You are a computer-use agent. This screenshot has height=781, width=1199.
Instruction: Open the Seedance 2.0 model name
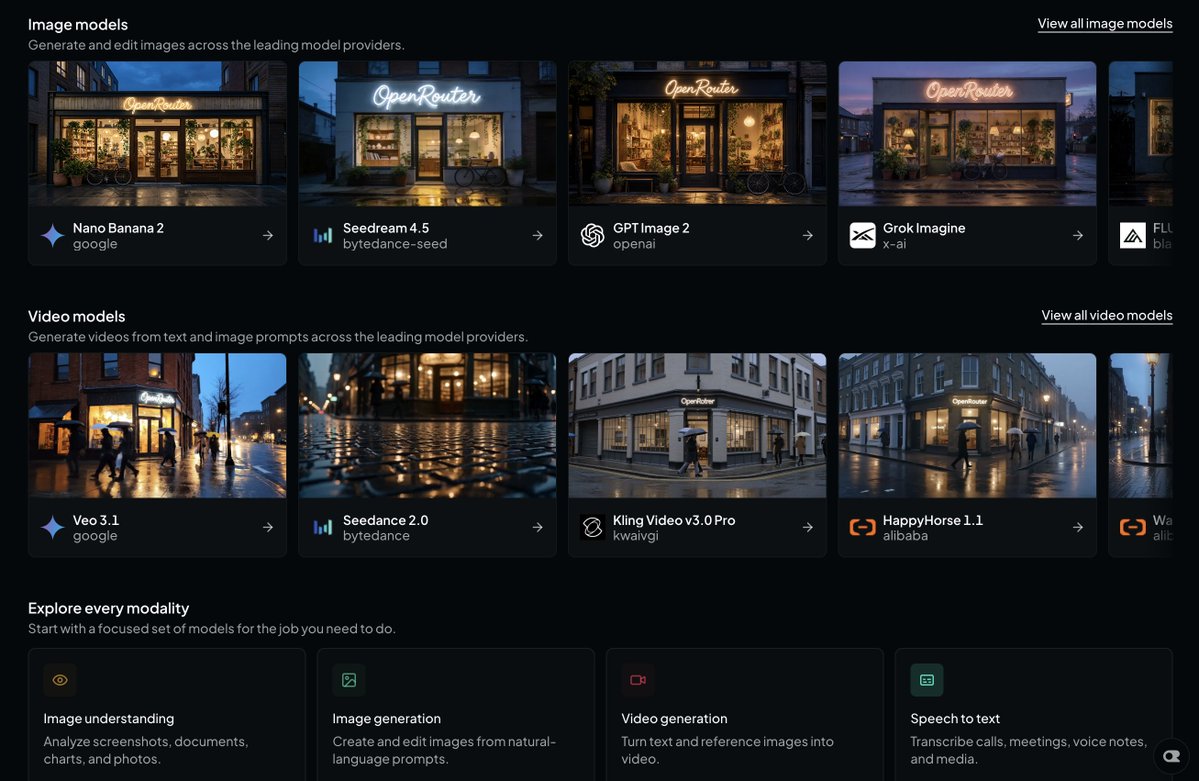[x=385, y=520]
